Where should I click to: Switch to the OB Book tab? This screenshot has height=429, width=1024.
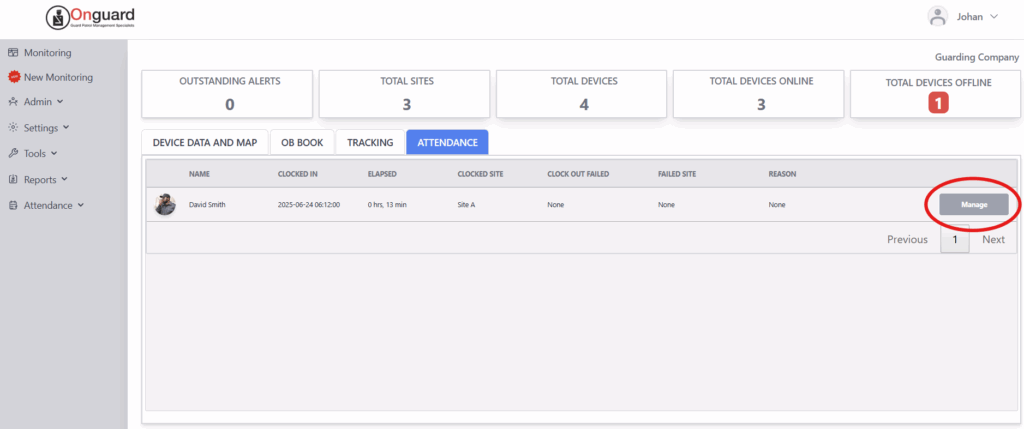tap(302, 142)
